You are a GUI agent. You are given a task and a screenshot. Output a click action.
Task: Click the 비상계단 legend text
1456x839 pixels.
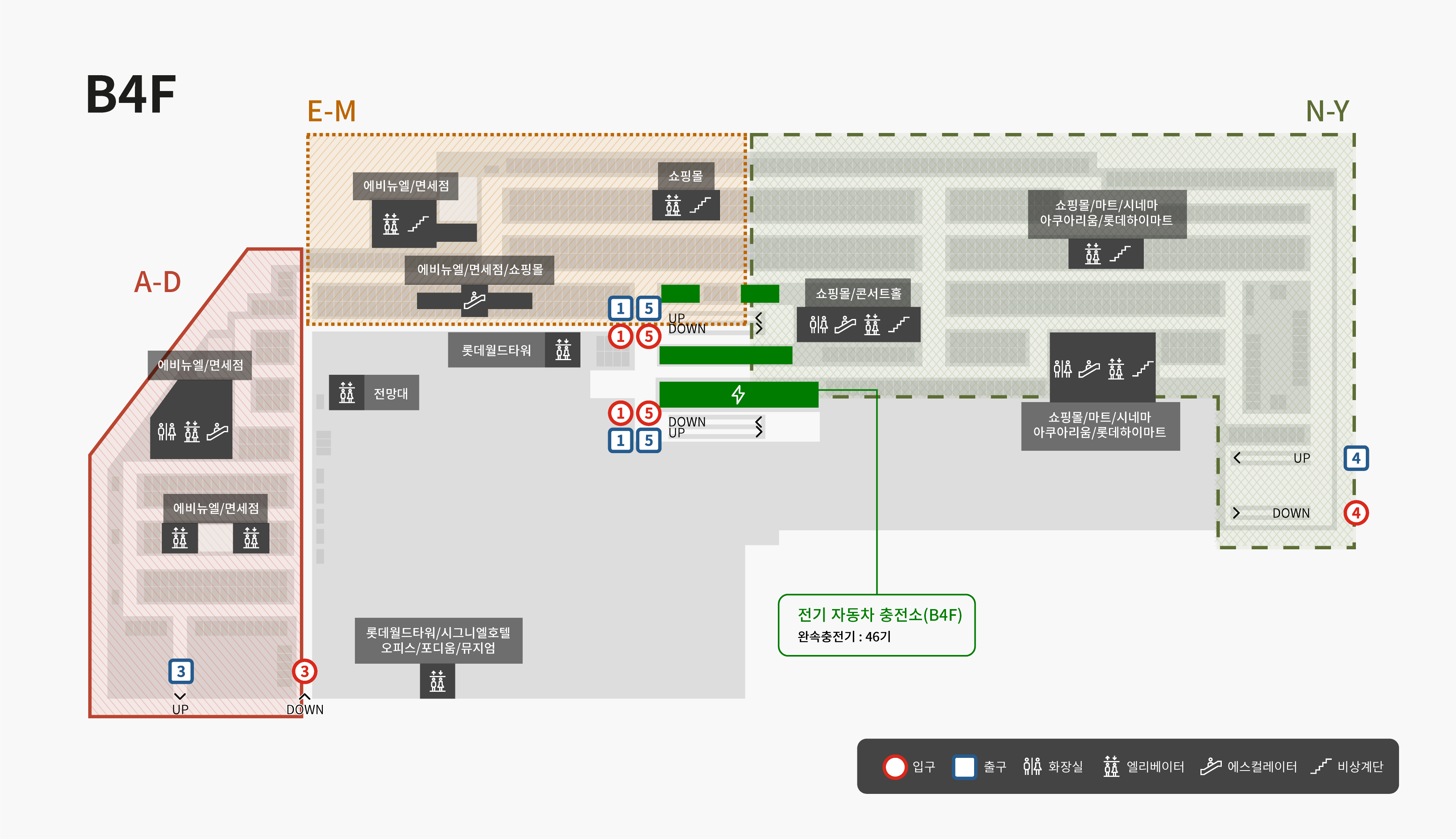click(1360, 767)
